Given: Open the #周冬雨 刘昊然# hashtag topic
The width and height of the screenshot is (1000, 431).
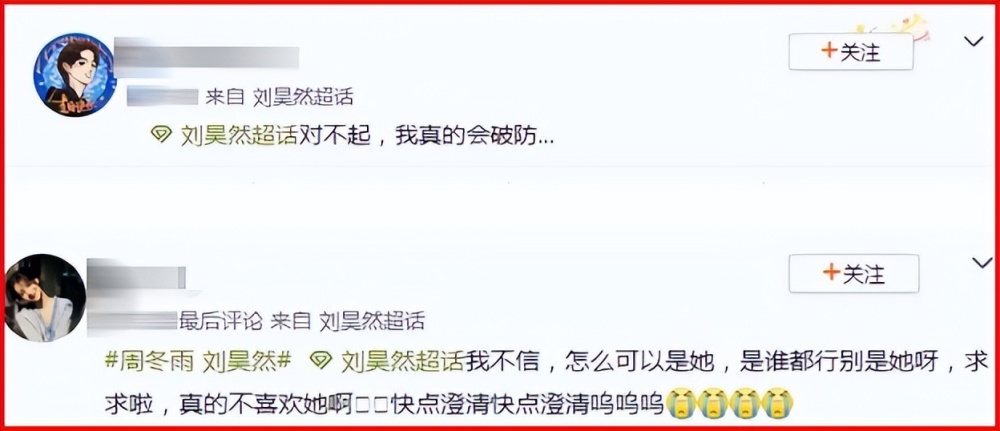Looking at the screenshot, I should tap(198, 362).
